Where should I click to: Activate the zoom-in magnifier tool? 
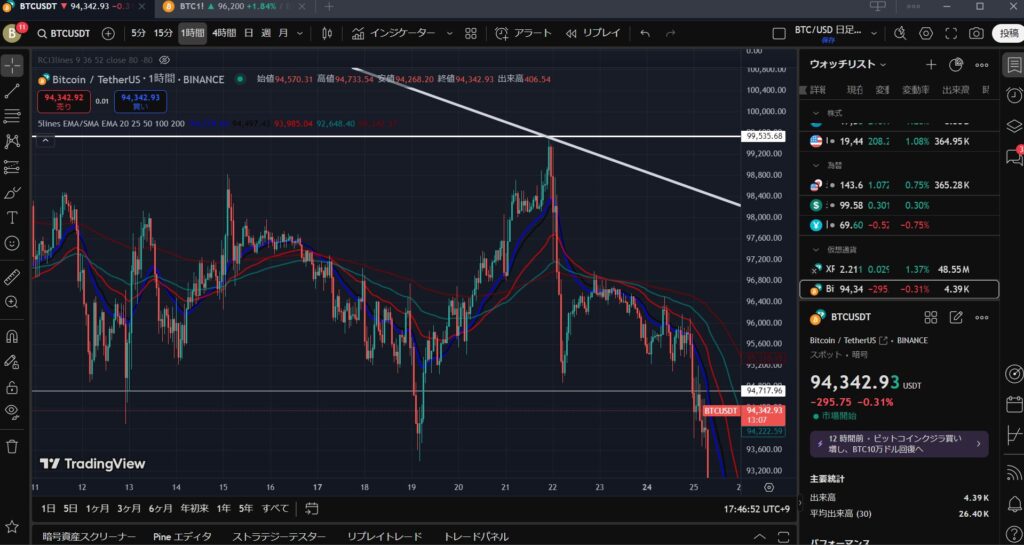[12, 302]
